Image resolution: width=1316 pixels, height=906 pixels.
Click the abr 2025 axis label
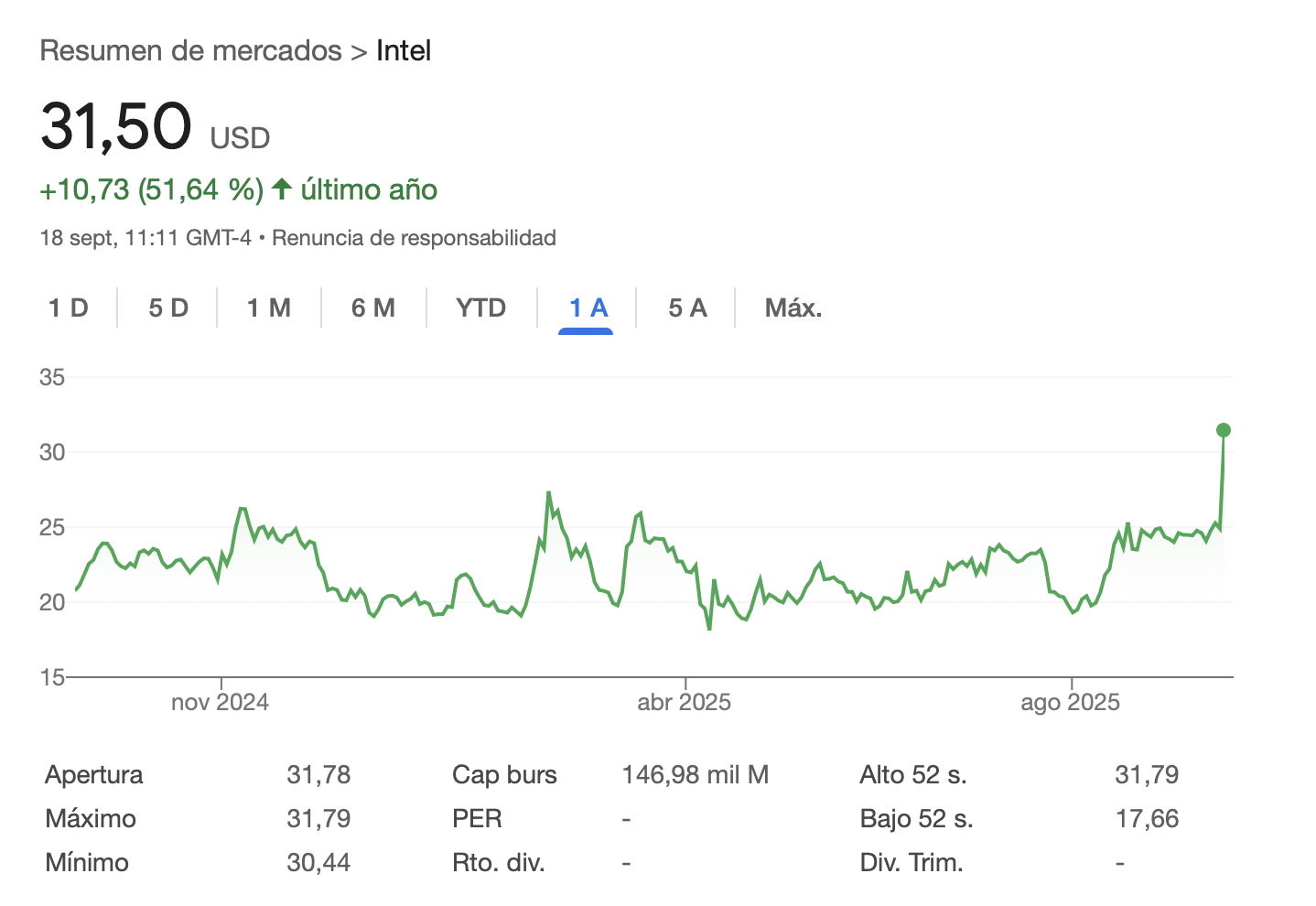pyautogui.click(x=685, y=702)
